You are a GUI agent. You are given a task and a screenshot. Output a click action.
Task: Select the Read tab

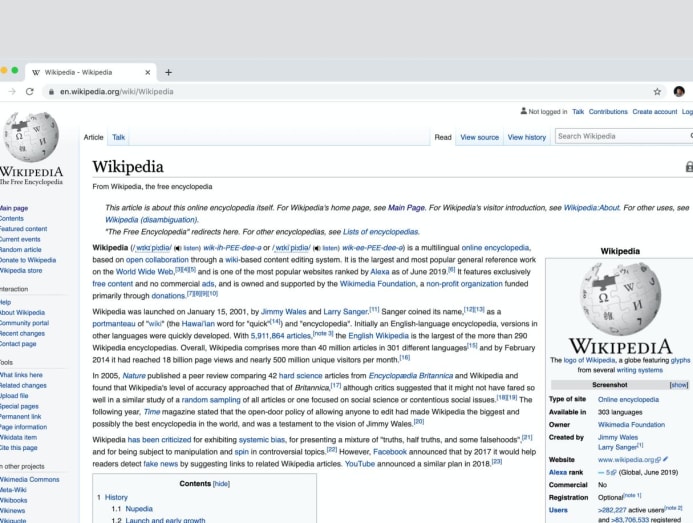(443, 137)
